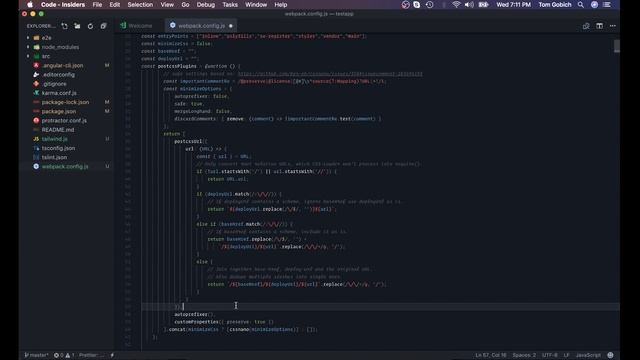This screenshot has height=360, width=640.
Task: Open .angular-cli.json file
Action: (x=62, y=65)
